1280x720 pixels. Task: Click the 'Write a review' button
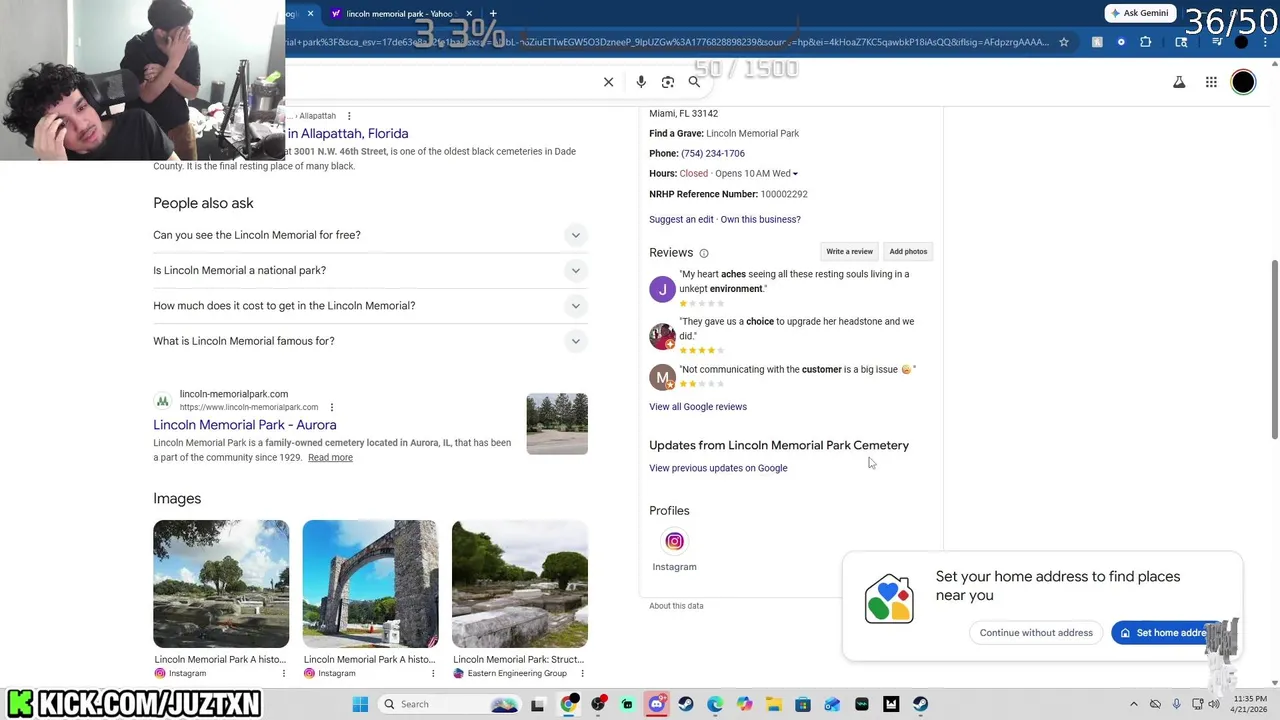click(850, 251)
